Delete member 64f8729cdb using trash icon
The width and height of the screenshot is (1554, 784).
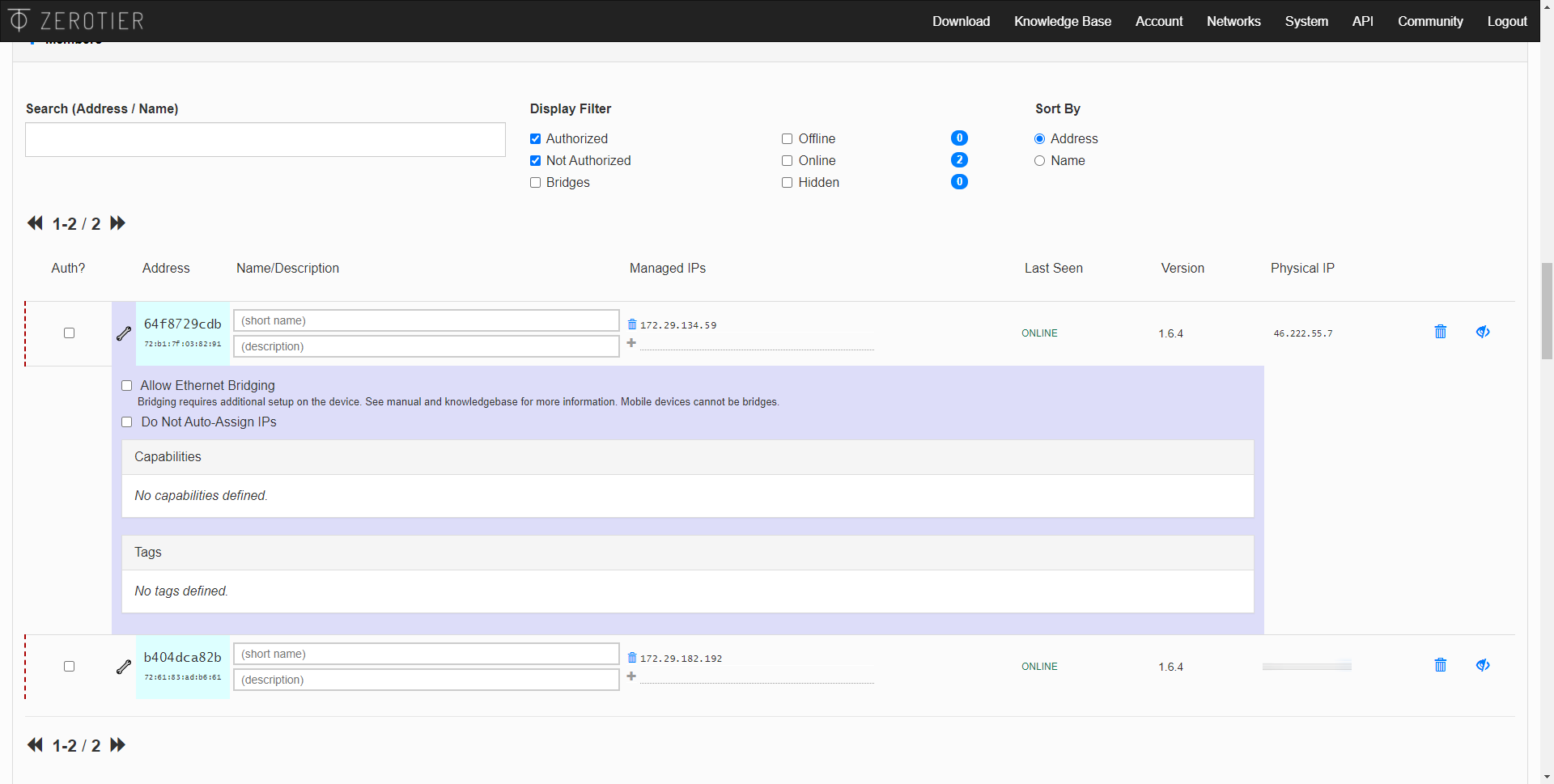[x=1440, y=332]
